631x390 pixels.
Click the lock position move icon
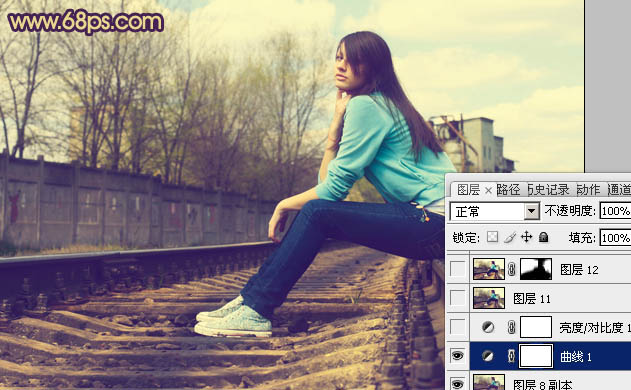pyautogui.click(x=526, y=237)
